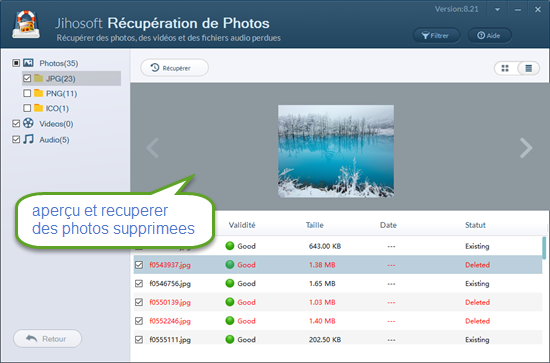Click green validity dot of f0550139.jpg
The width and height of the screenshot is (550, 363).
230,302
